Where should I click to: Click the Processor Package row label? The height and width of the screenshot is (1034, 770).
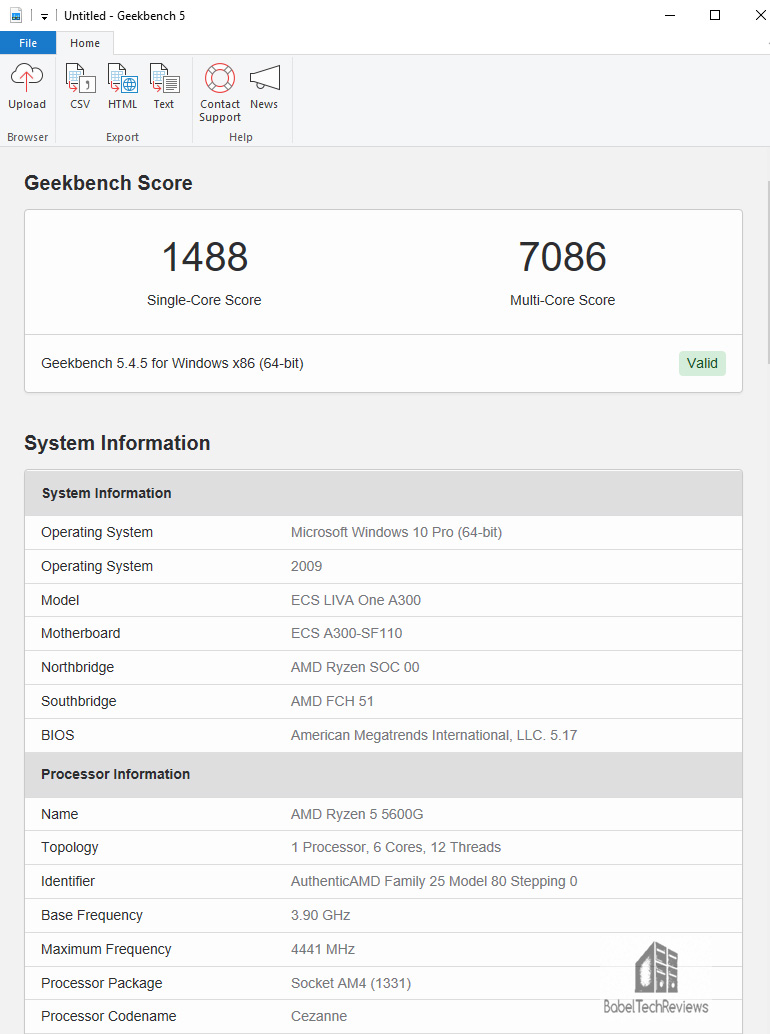[x=102, y=983]
